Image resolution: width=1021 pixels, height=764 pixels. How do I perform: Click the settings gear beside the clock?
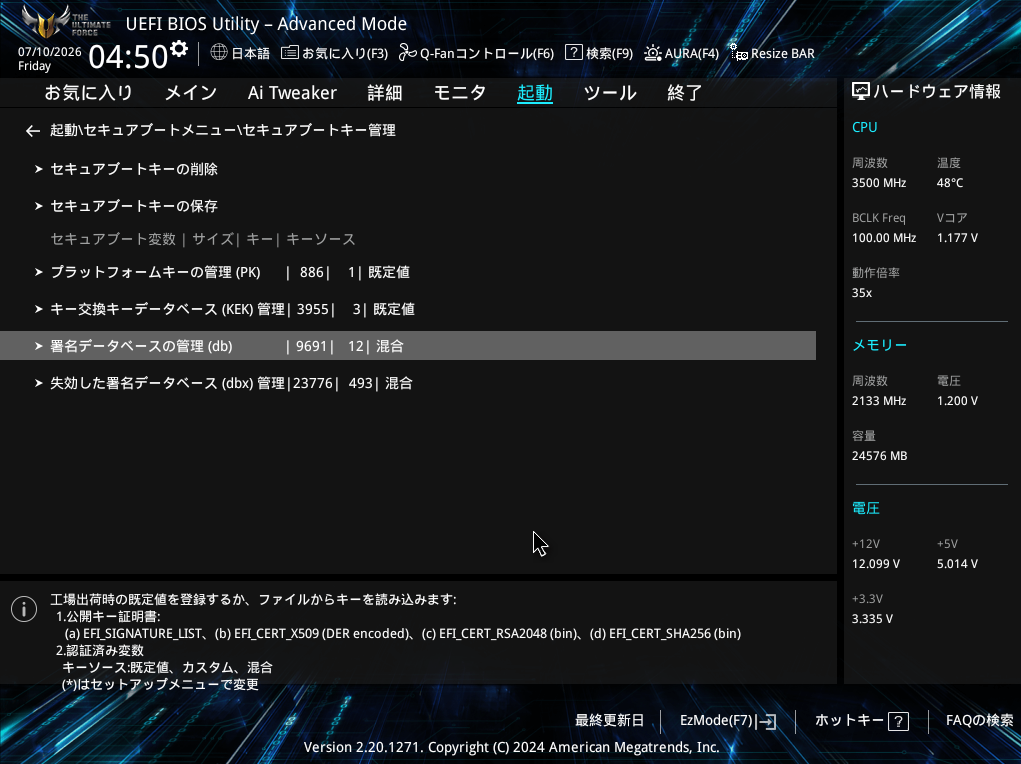(x=179, y=49)
